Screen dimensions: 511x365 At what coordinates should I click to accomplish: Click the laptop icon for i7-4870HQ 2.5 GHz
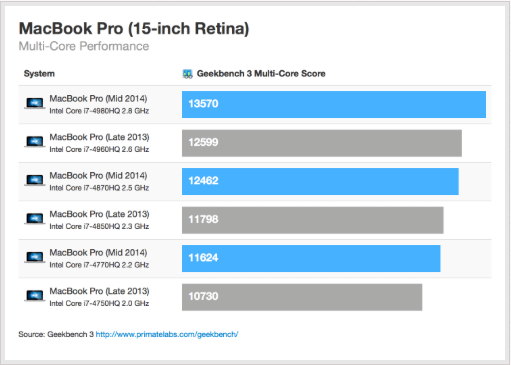35,180
